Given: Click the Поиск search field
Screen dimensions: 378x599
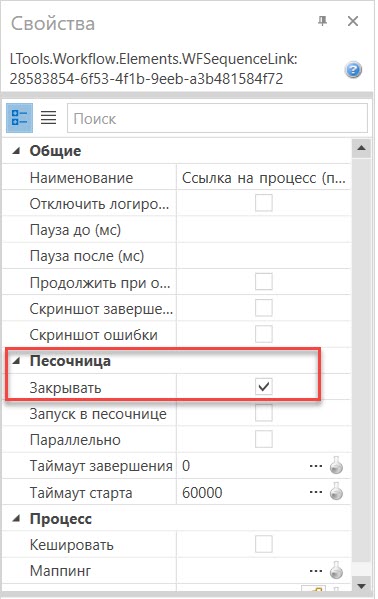Looking at the screenshot, I should [217, 119].
